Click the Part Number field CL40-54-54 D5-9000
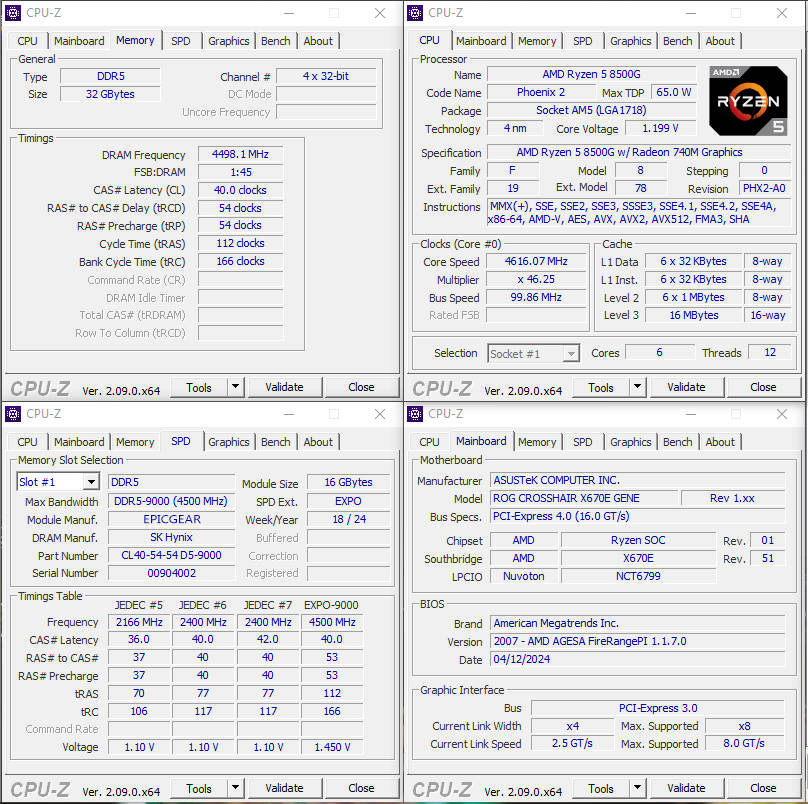 coord(171,555)
